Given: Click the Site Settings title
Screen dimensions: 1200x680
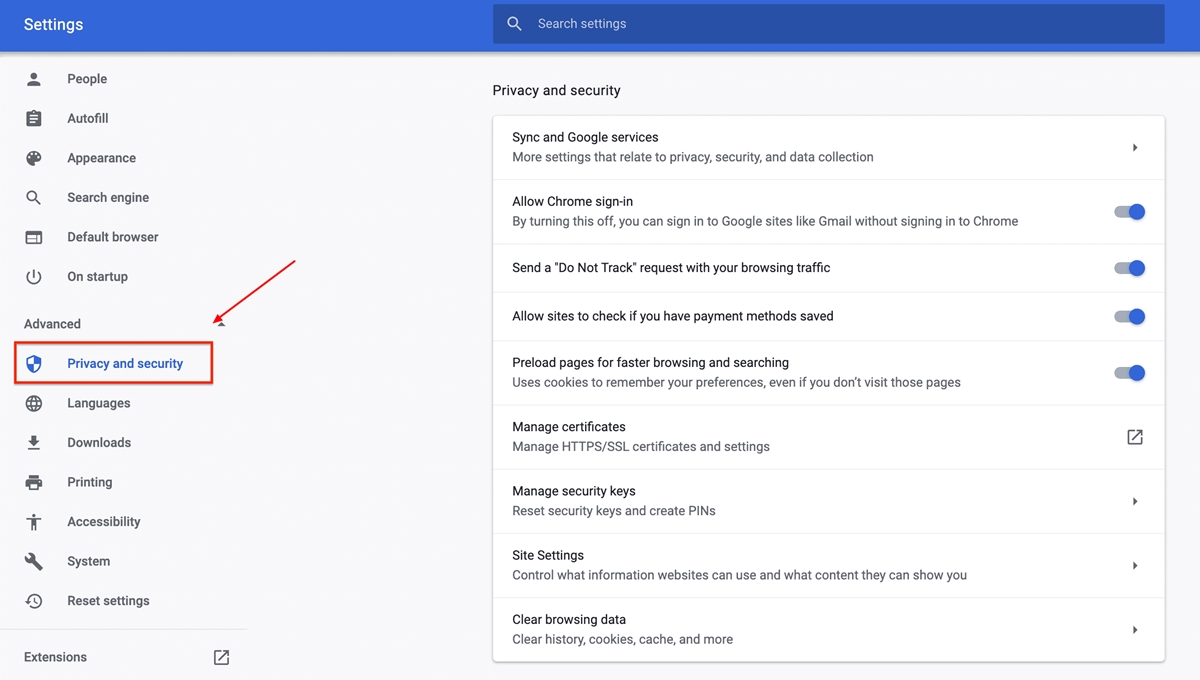Looking at the screenshot, I should click(x=548, y=555).
